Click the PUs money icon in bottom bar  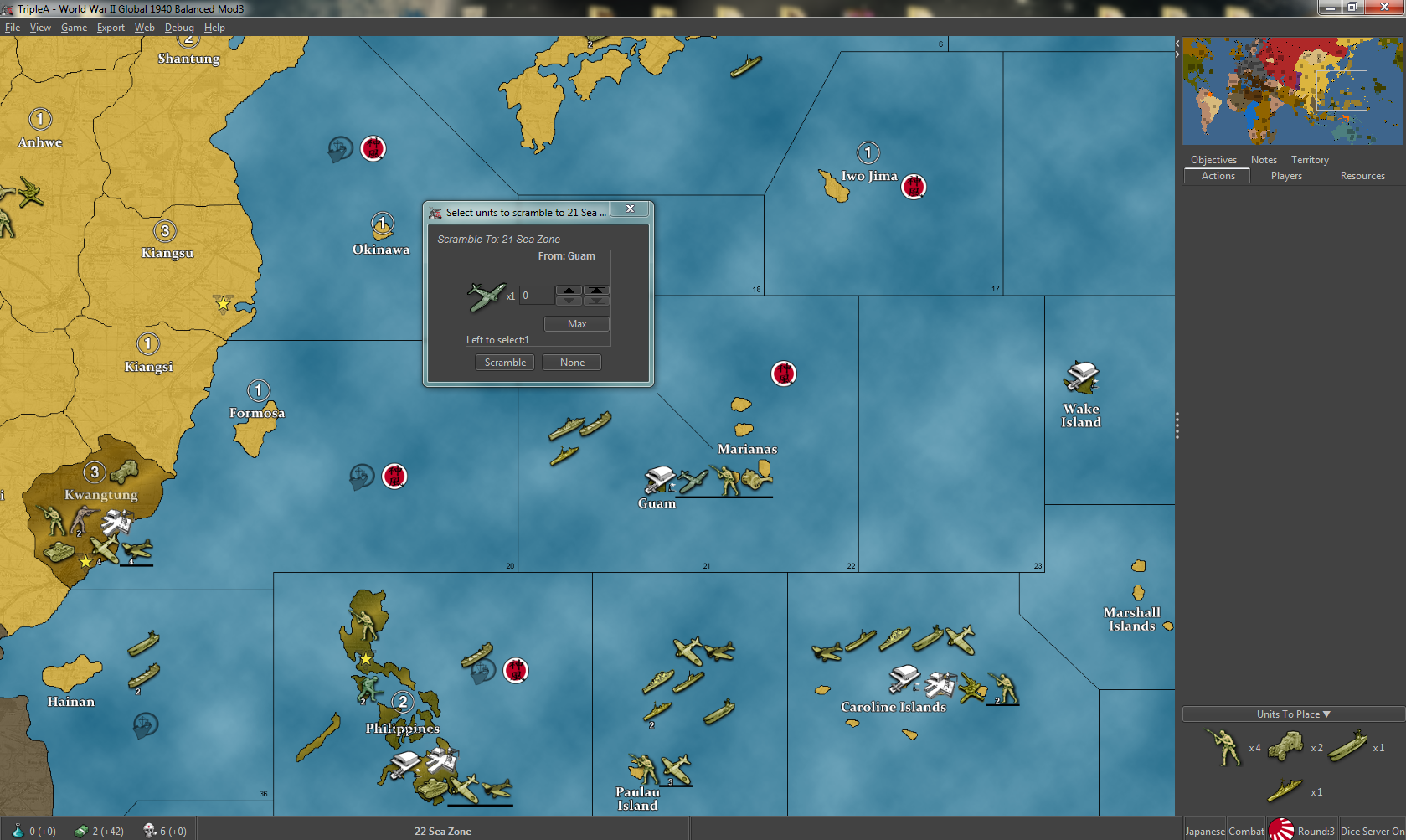click(81, 831)
